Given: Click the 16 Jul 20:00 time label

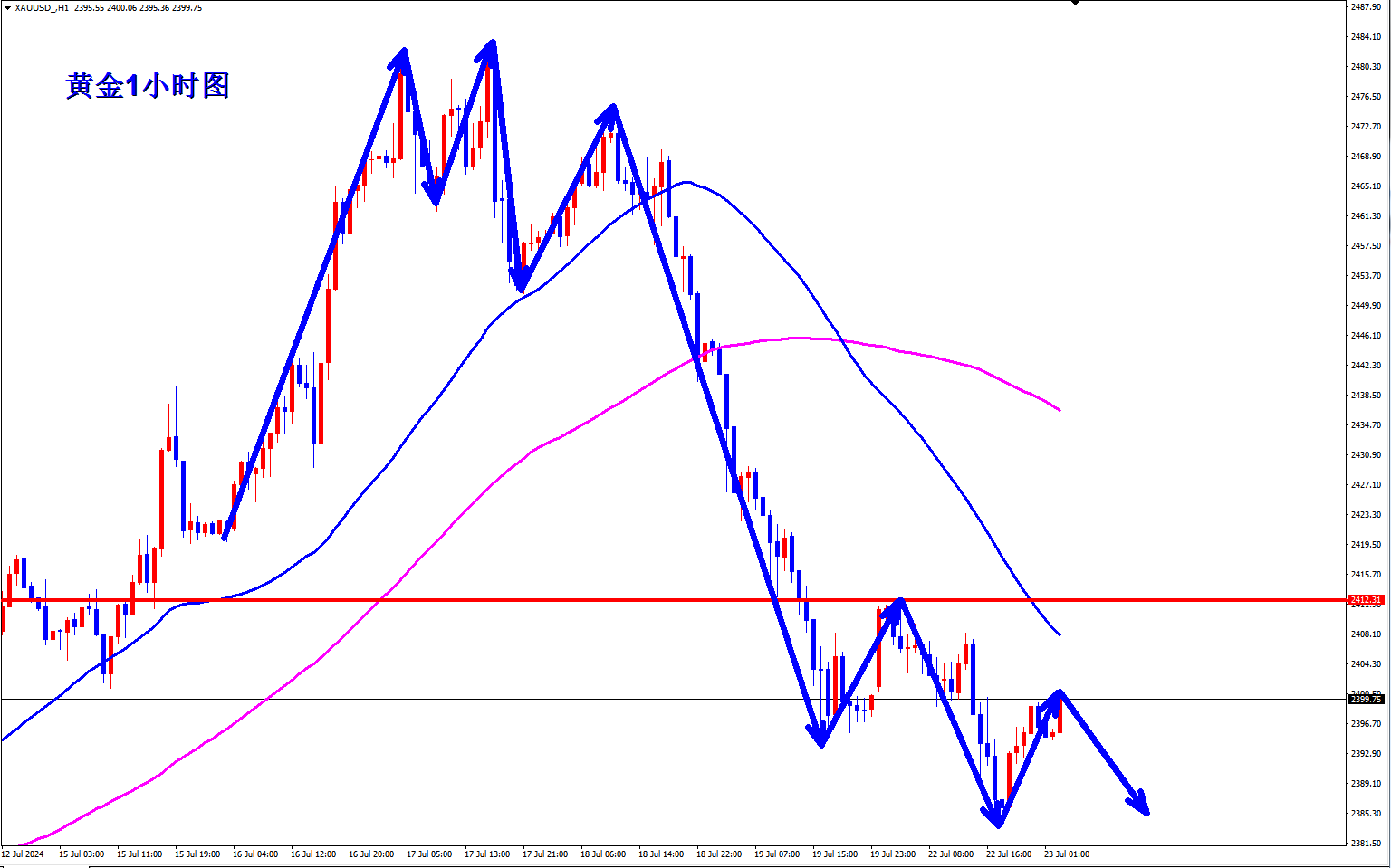Looking at the screenshot, I should point(371,854).
